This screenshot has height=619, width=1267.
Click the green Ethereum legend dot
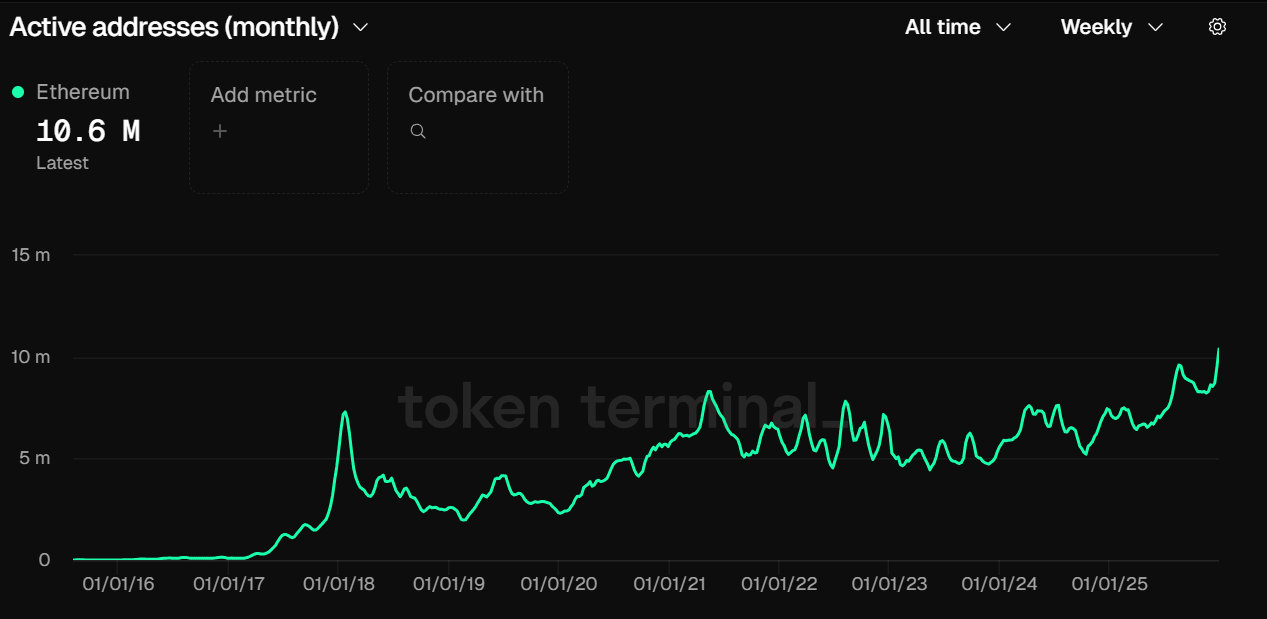click(18, 92)
